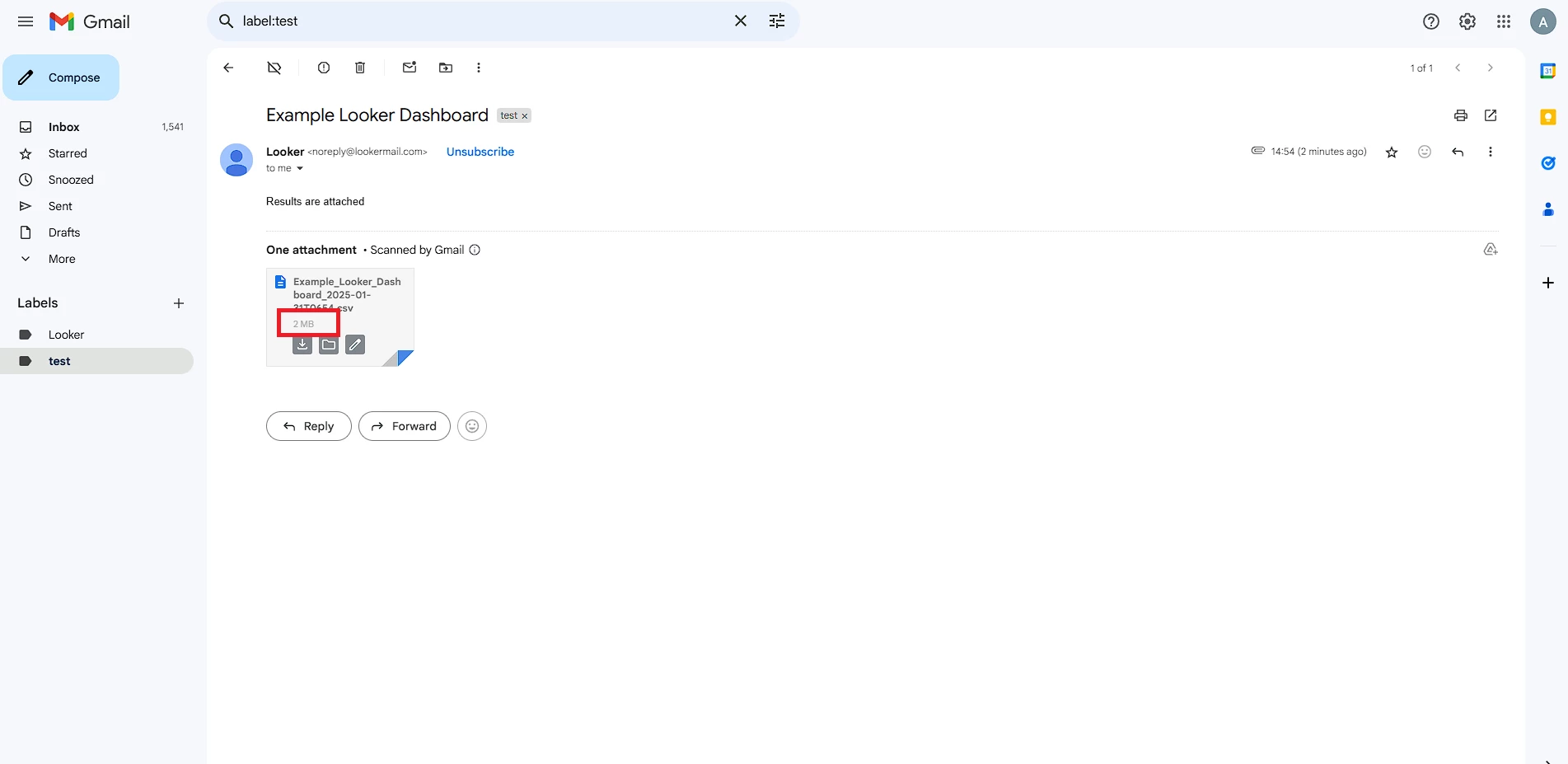Focus the search box label:test
This screenshot has width=1568, height=764.
coord(482,21)
